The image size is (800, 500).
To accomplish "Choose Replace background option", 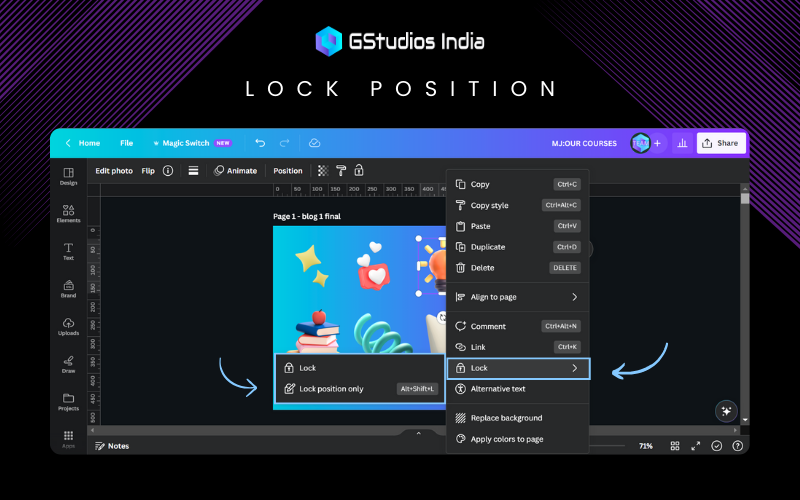I will pos(517,418).
